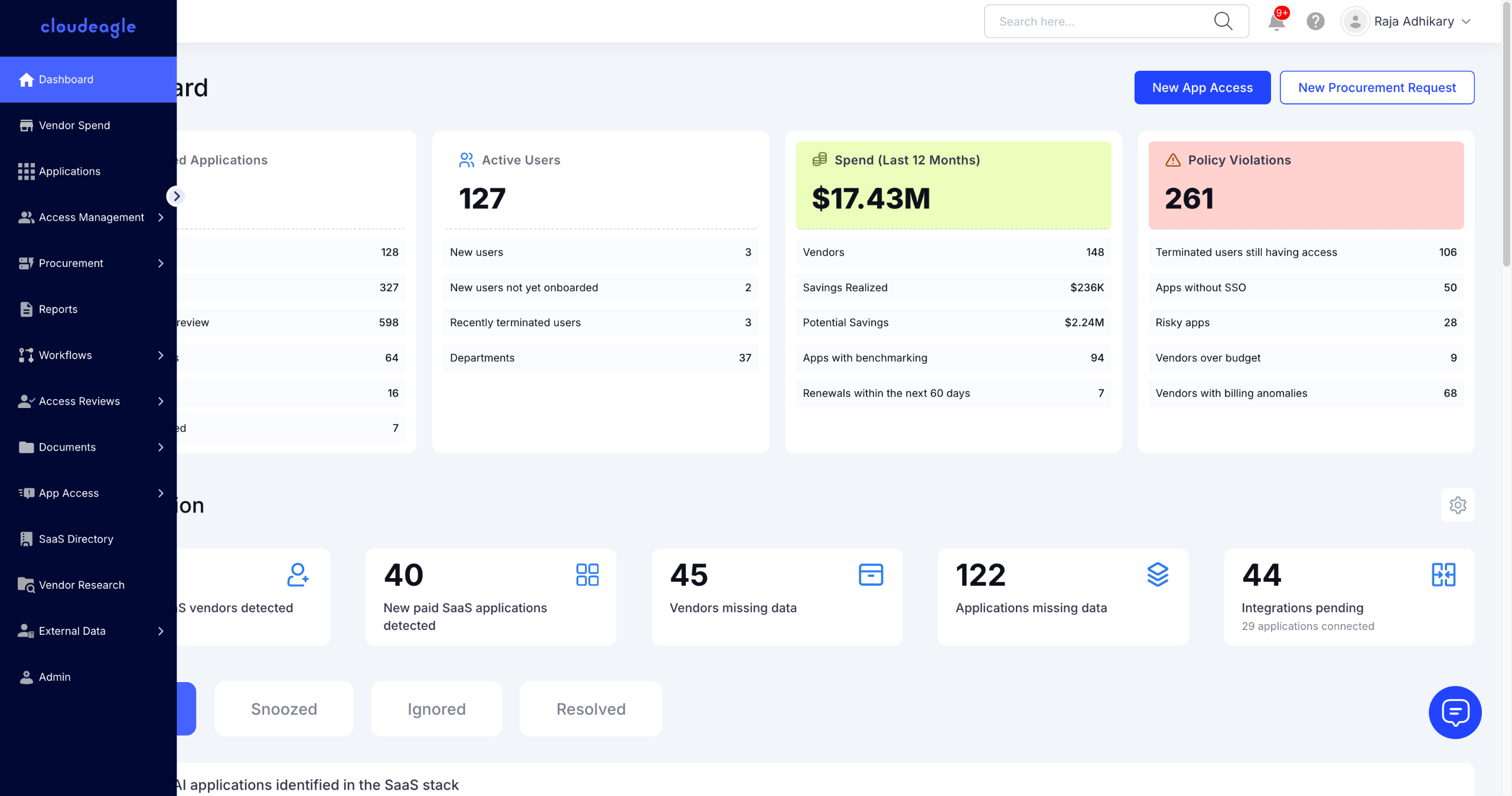Expand the Procurement menu chevron
Screen dimensions: 1512x796
point(161,263)
